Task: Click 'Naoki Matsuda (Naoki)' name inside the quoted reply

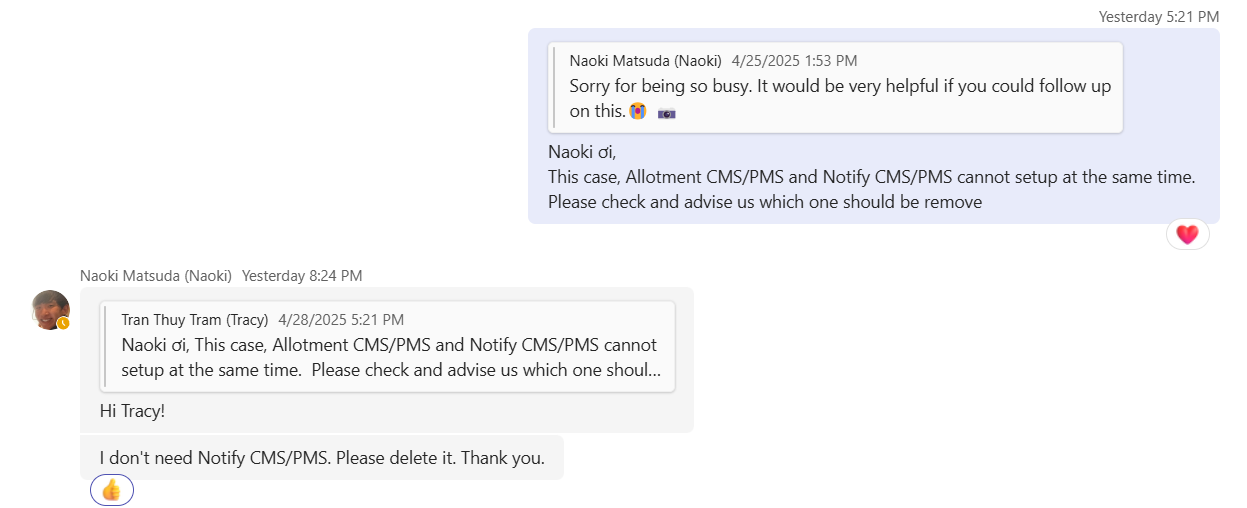Action: point(645,61)
